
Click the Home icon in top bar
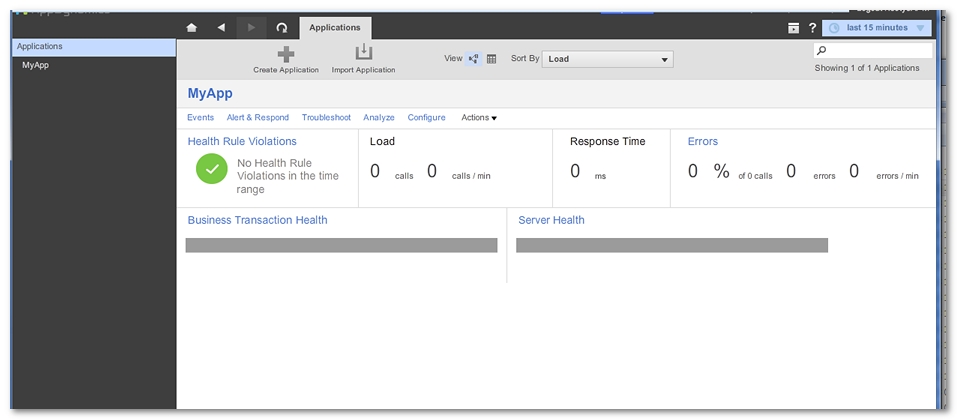coord(192,28)
